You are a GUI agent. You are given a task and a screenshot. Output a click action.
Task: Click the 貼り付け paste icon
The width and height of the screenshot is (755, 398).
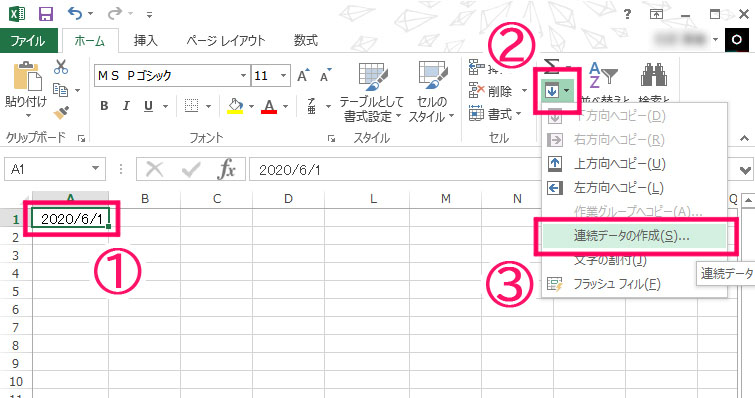point(27,76)
